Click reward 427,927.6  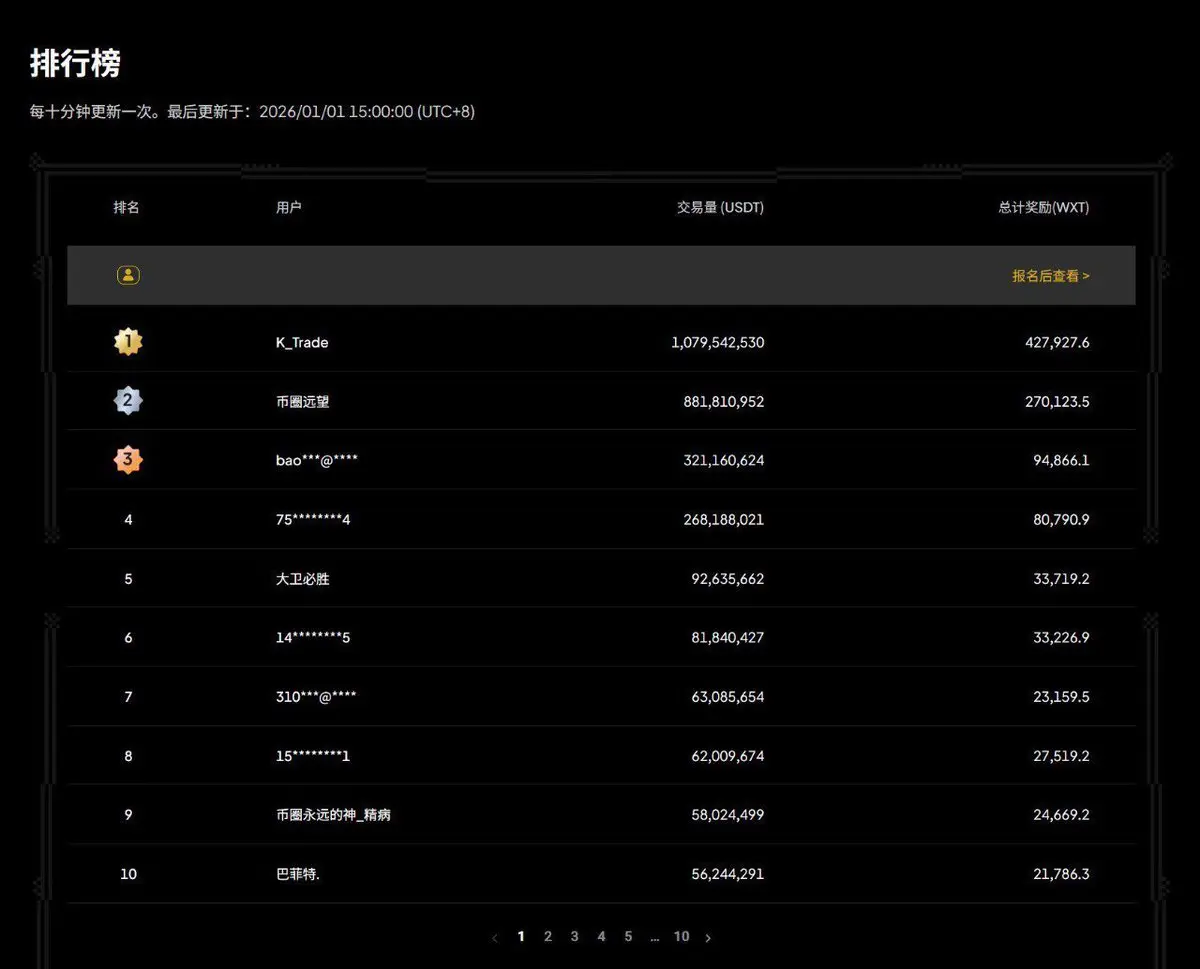[x=1058, y=342]
